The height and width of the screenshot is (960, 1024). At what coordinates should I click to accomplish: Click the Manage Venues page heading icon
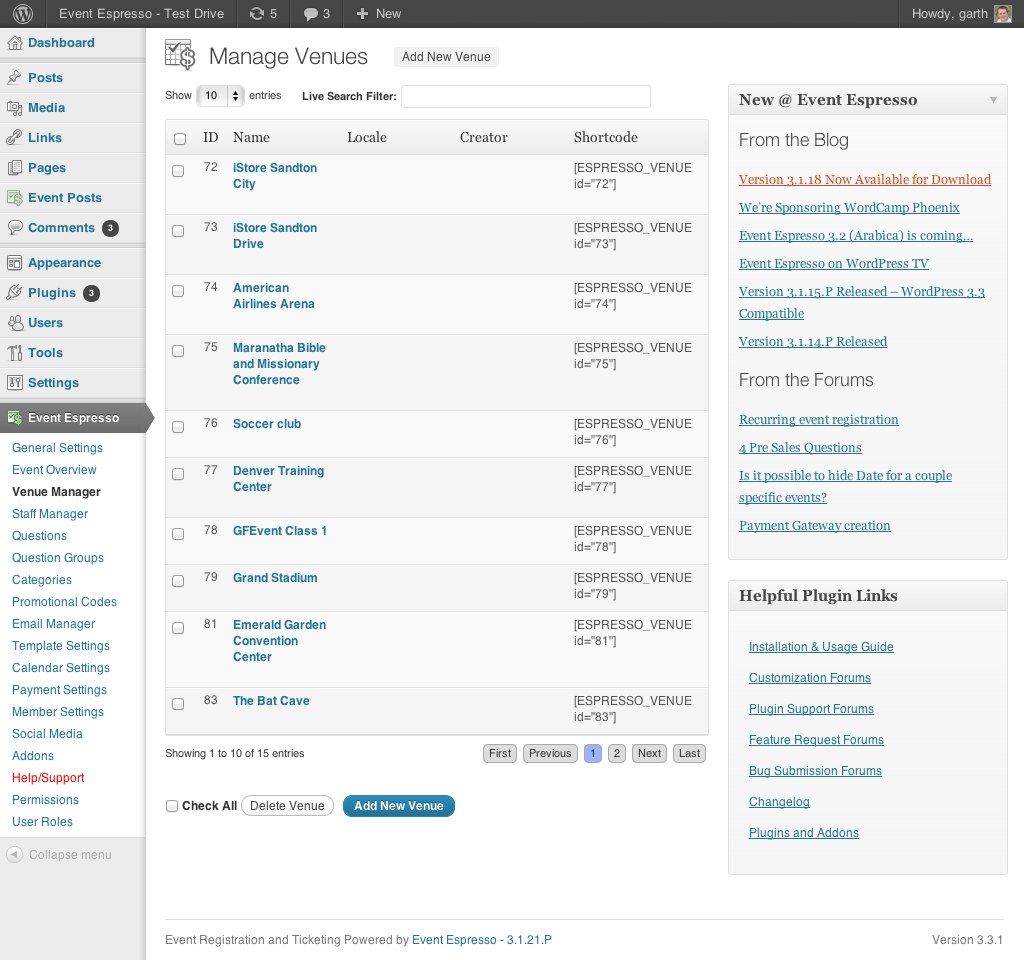tap(180, 55)
